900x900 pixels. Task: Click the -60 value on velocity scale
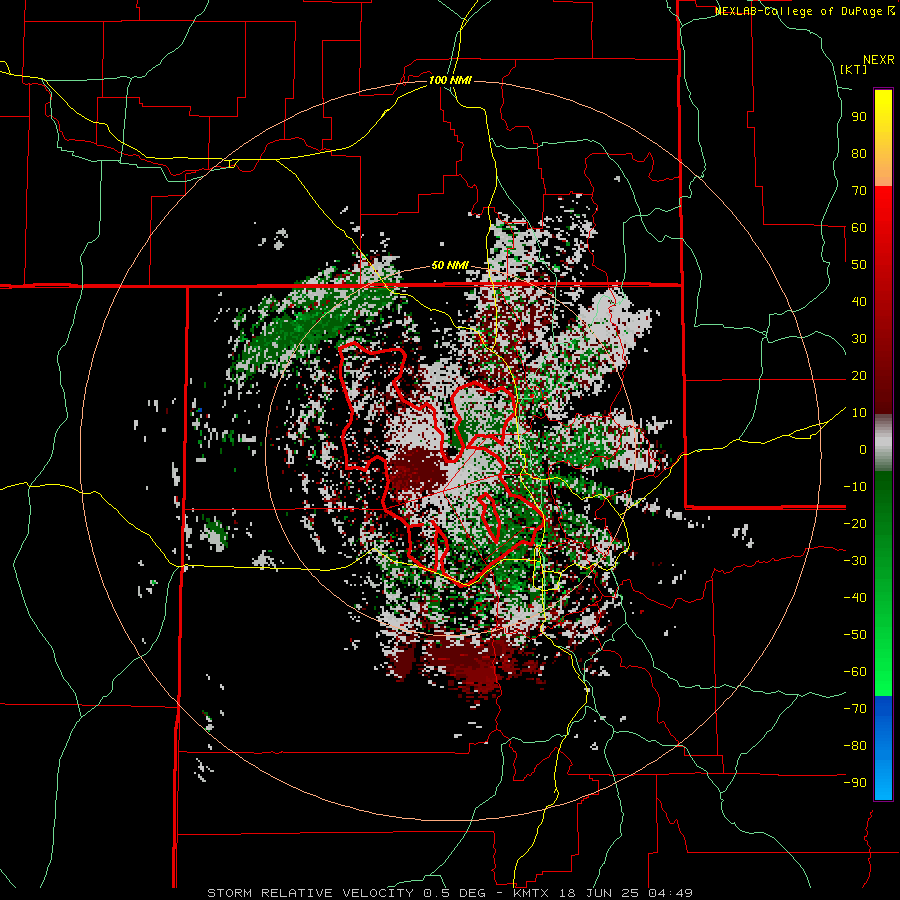click(x=855, y=672)
